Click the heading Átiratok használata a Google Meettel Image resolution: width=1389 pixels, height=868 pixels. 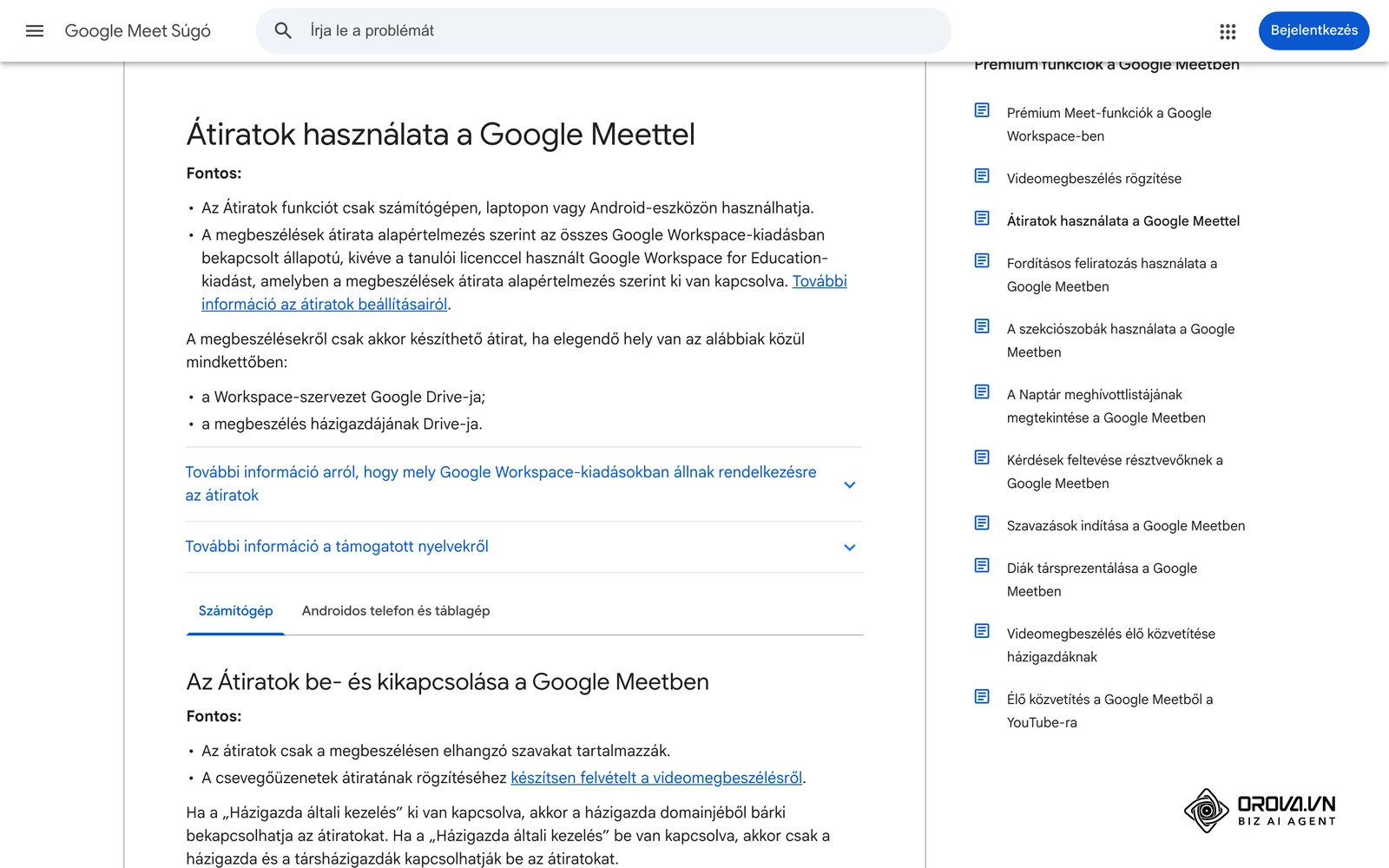click(441, 135)
